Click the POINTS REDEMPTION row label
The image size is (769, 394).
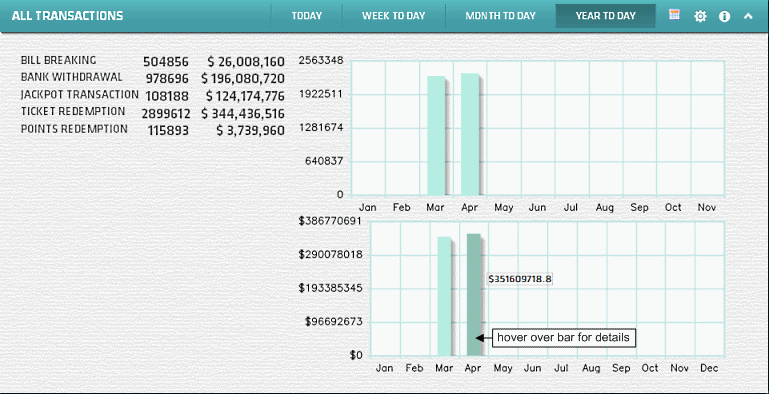(74, 129)
